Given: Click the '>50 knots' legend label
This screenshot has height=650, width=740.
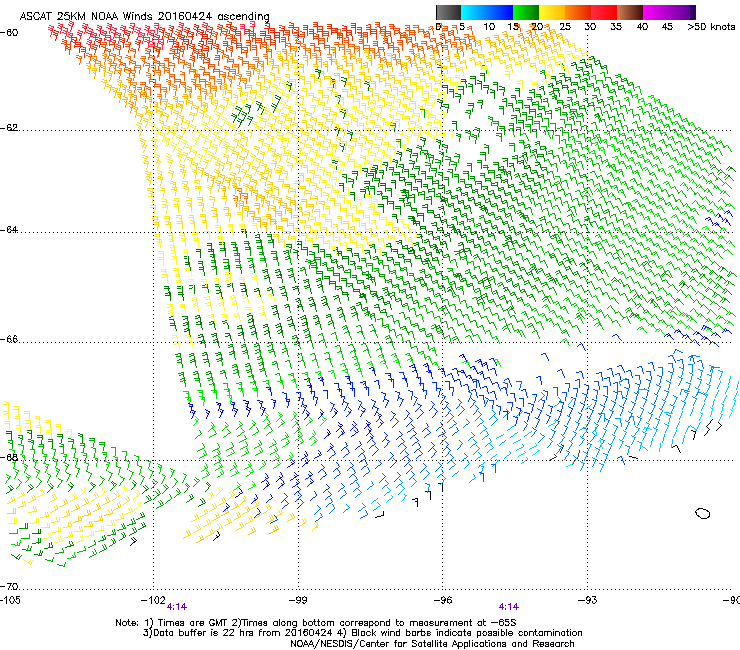Looking at the screenshot, I should (711, 26).
